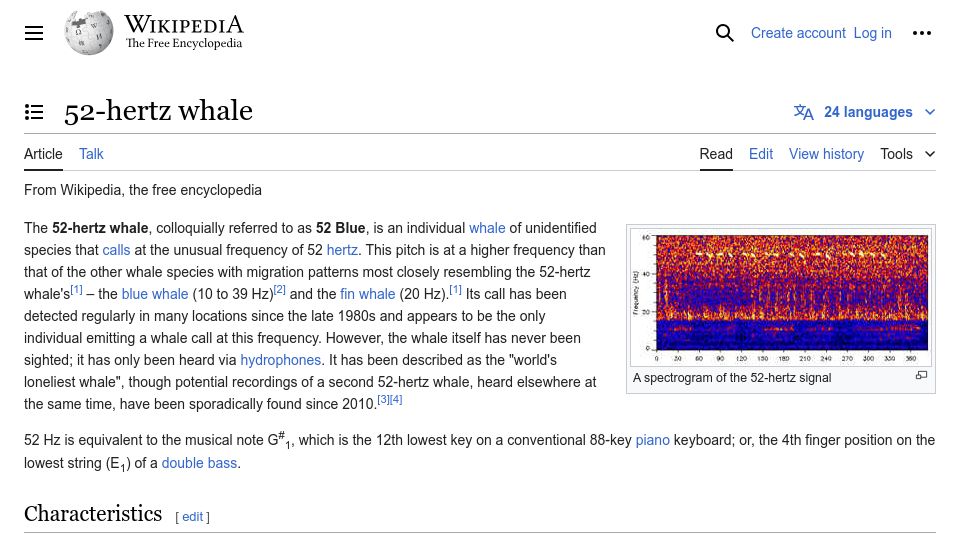960x540 pixels.
Task: Open the spectrogram image thumbnail
Action: tap(781, 297)
